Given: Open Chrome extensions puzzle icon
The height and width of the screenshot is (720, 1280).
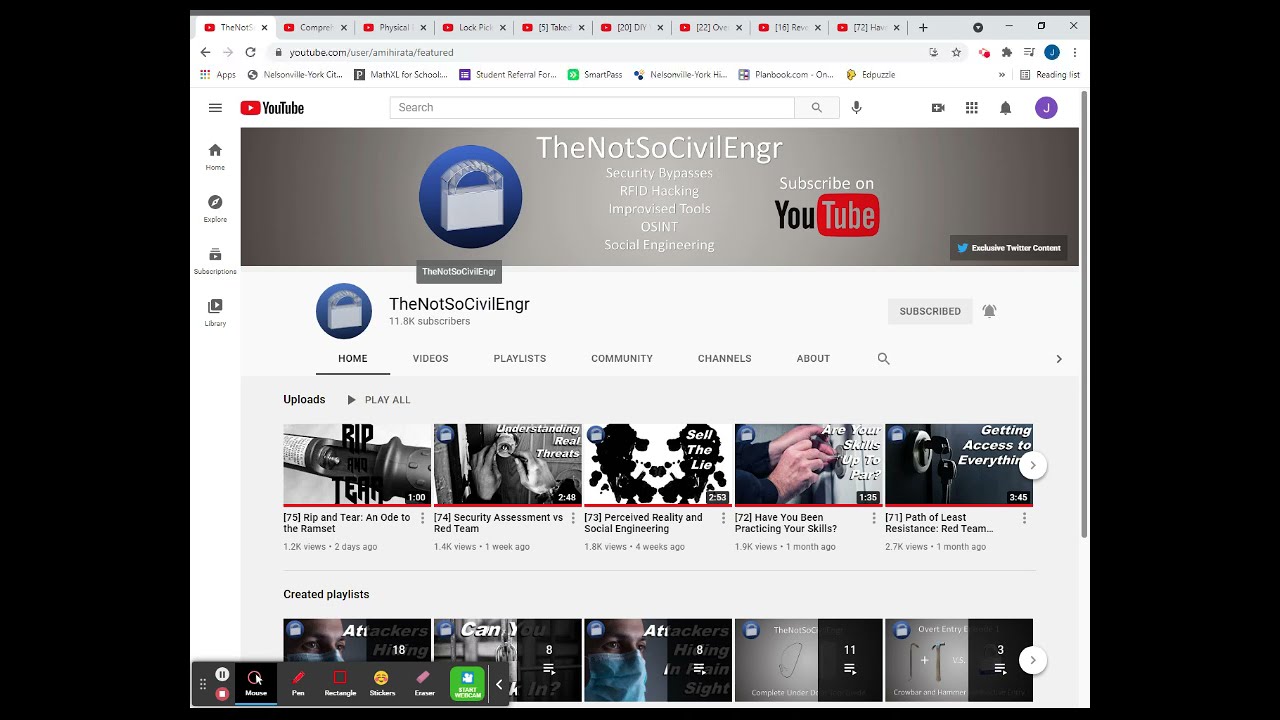Looking at the screenshot, I should tap(1007, 52).
